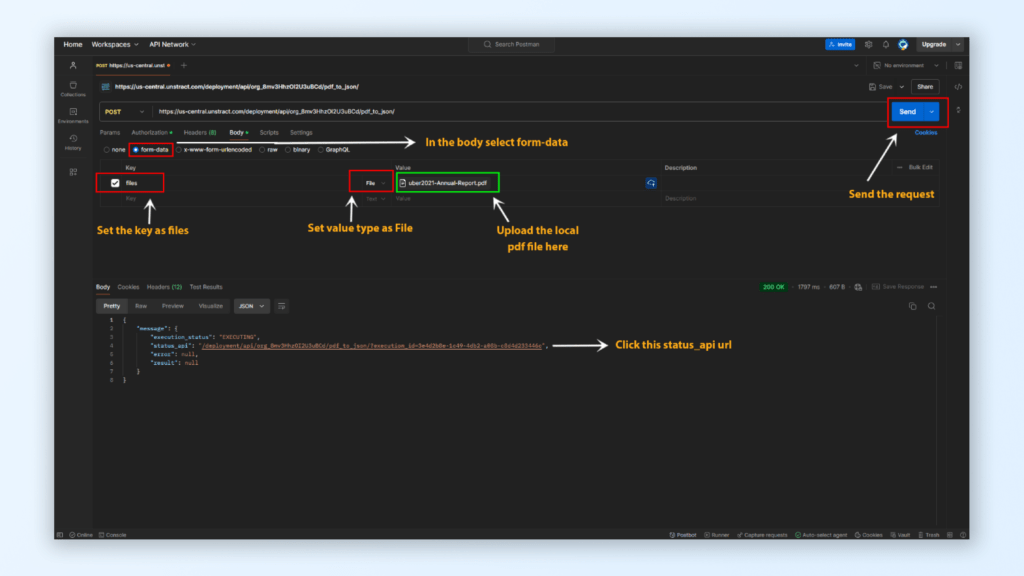
Task: Search within the response body
Action: pyautogui.click(x=932, y=306)
